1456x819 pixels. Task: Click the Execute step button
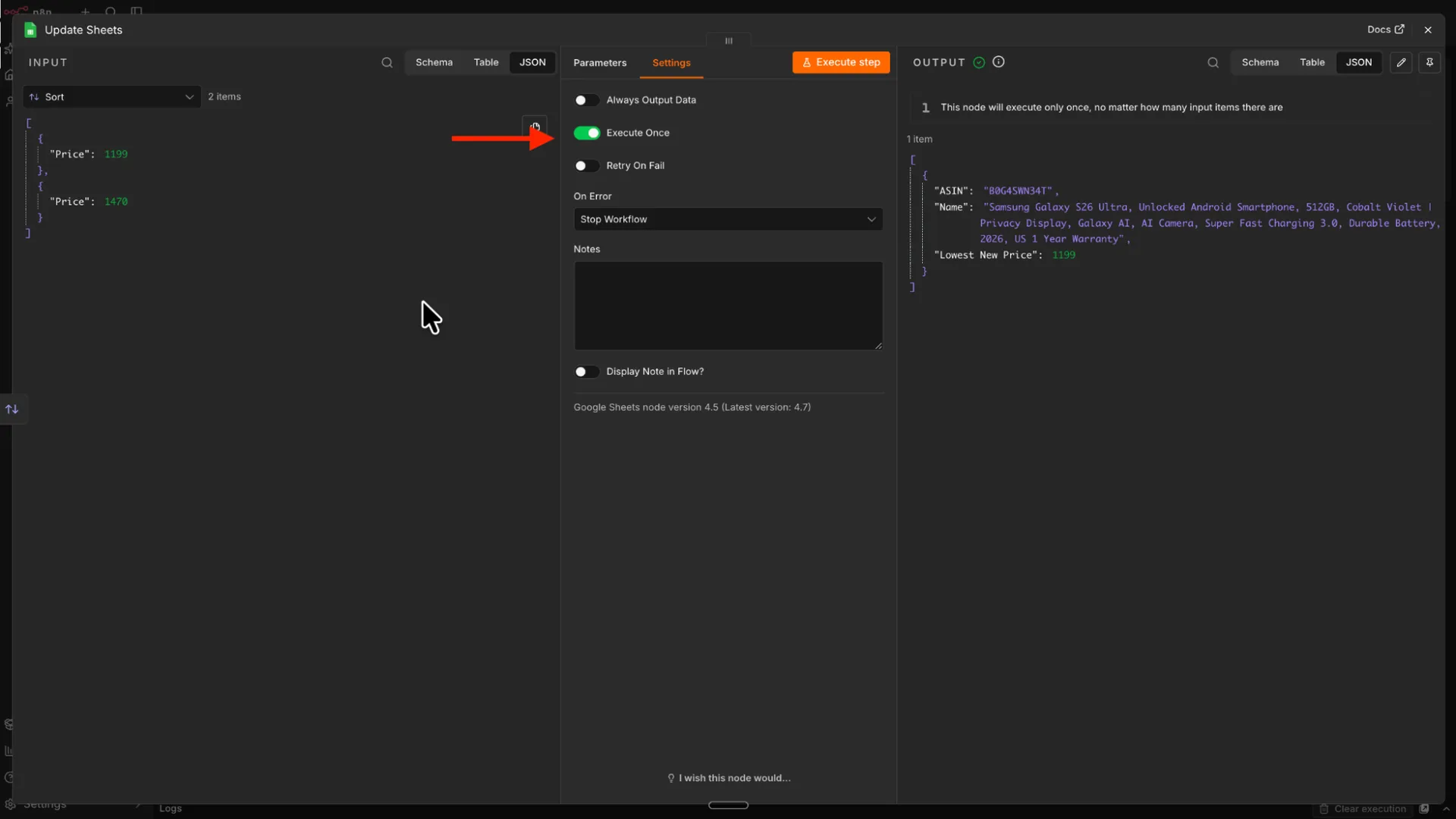[x=841, y=62]
